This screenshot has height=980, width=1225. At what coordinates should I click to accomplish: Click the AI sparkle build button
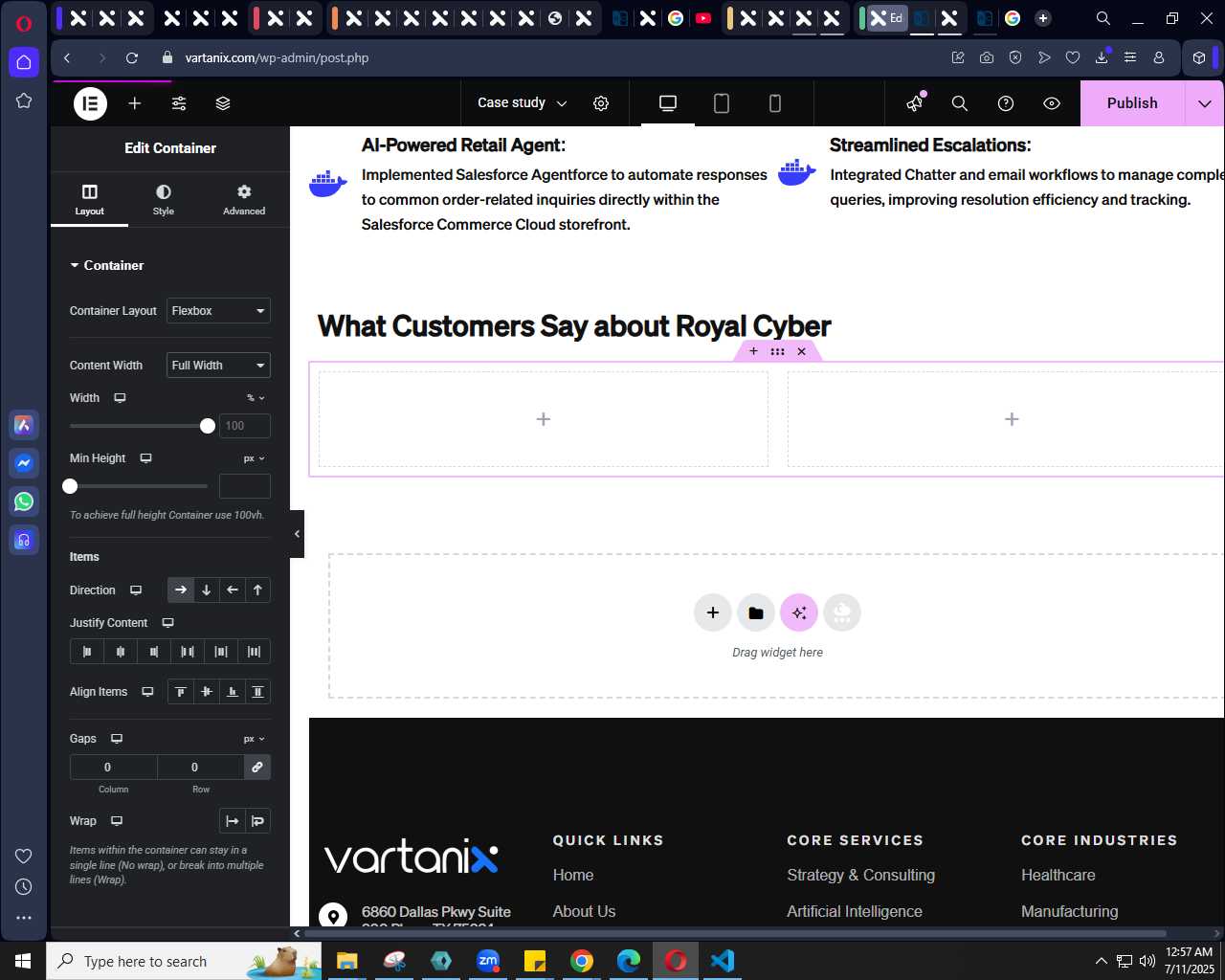click(x=799, y=612)
